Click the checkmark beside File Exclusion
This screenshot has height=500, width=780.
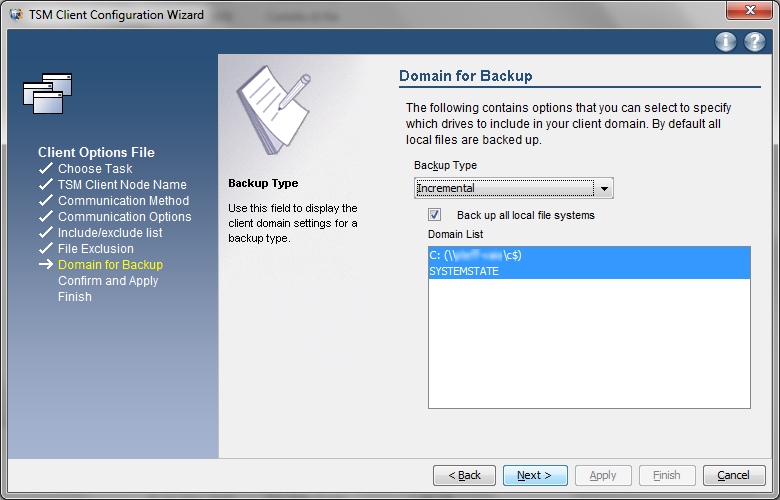click(x=46, y=248)
